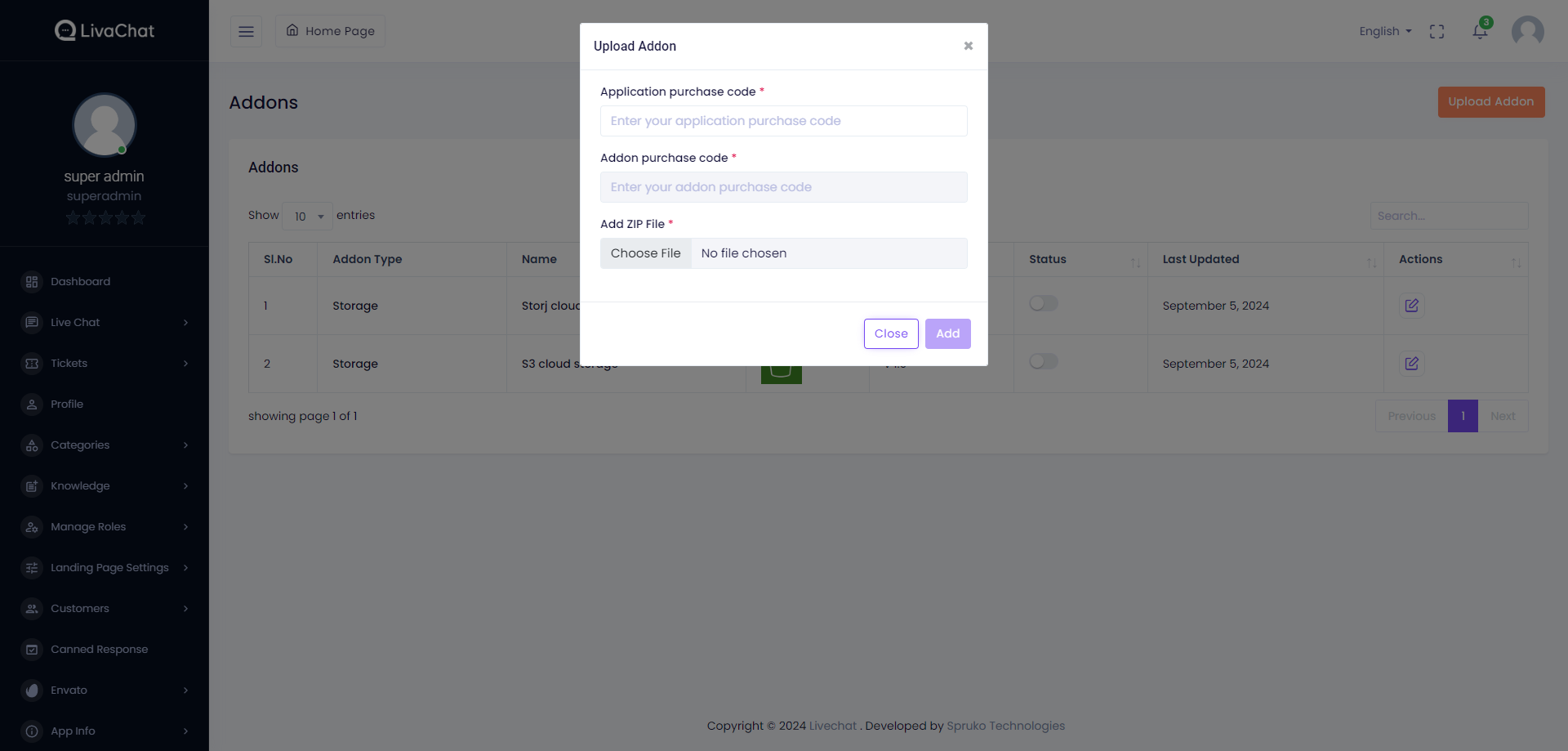
Task: Select the Home Page breadcrumb icon
Action: point(293,30)
